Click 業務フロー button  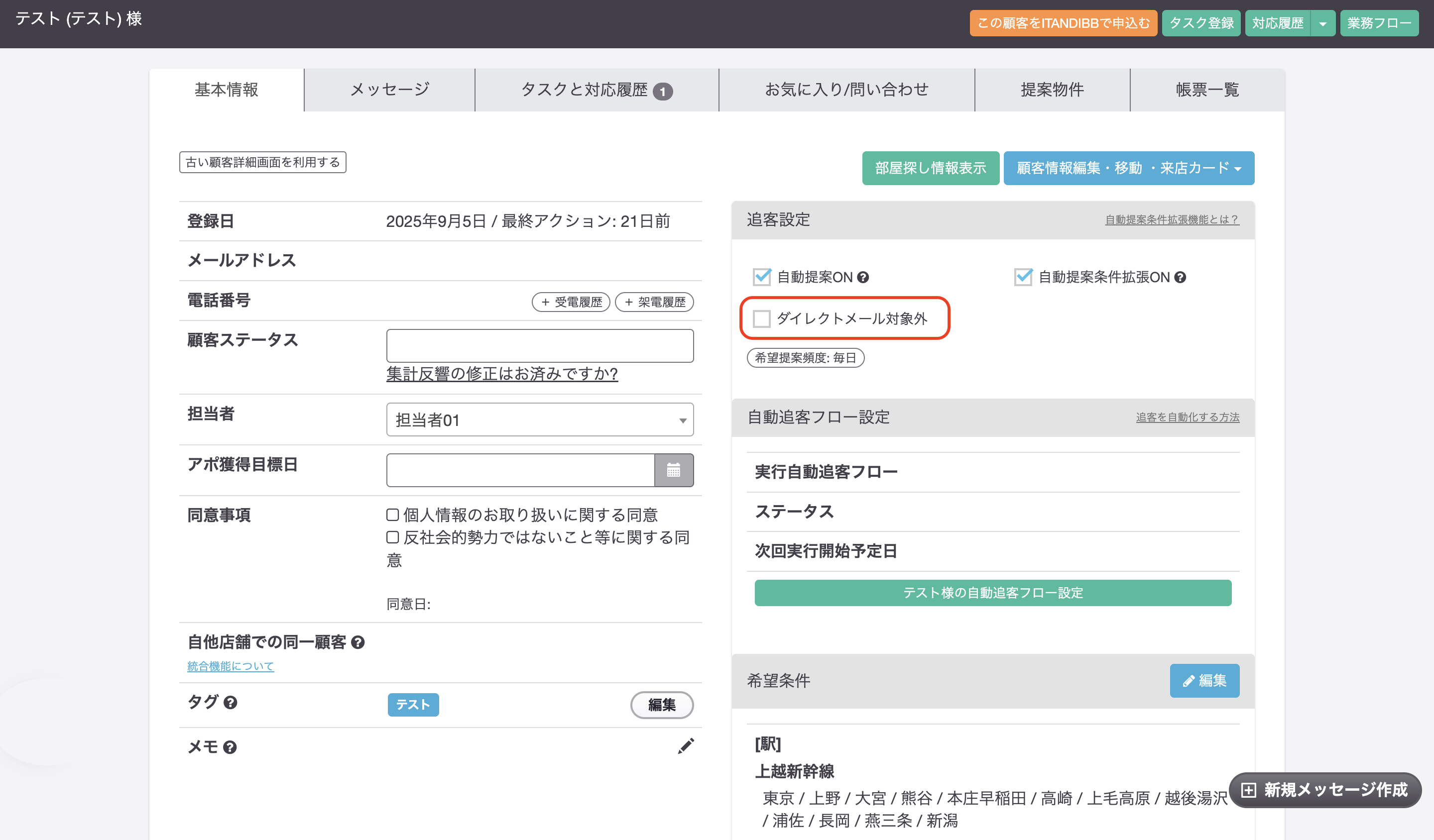(x=1379, y=23)
